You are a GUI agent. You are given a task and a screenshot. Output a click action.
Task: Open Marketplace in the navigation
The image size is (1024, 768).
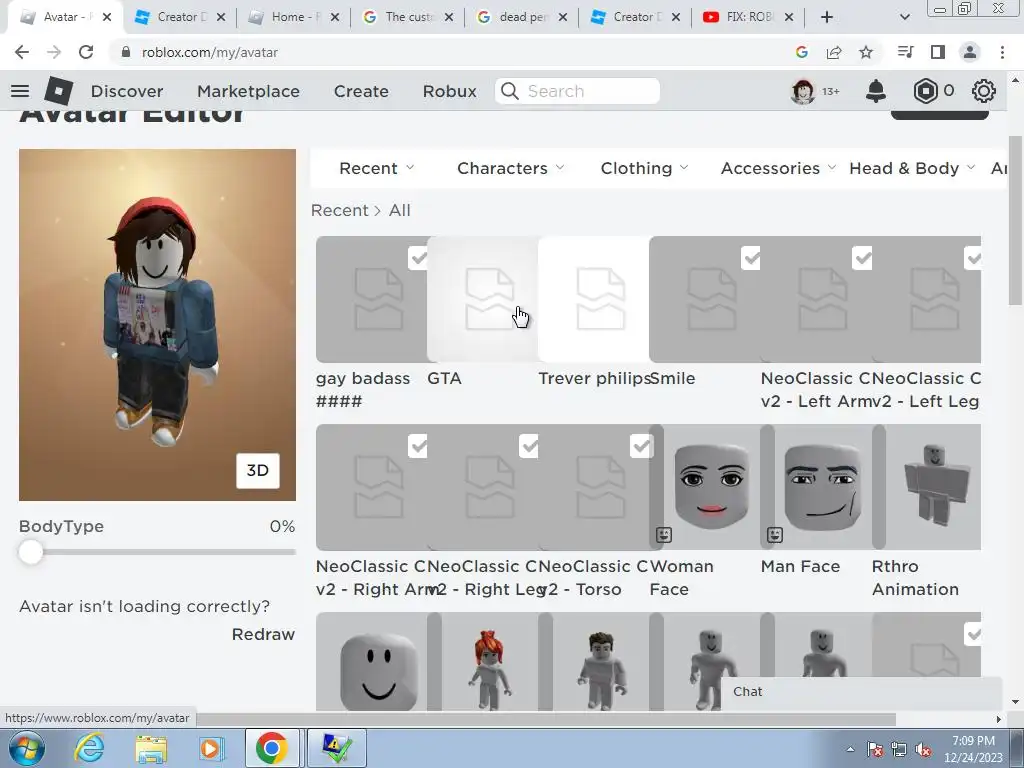(248, 91)
